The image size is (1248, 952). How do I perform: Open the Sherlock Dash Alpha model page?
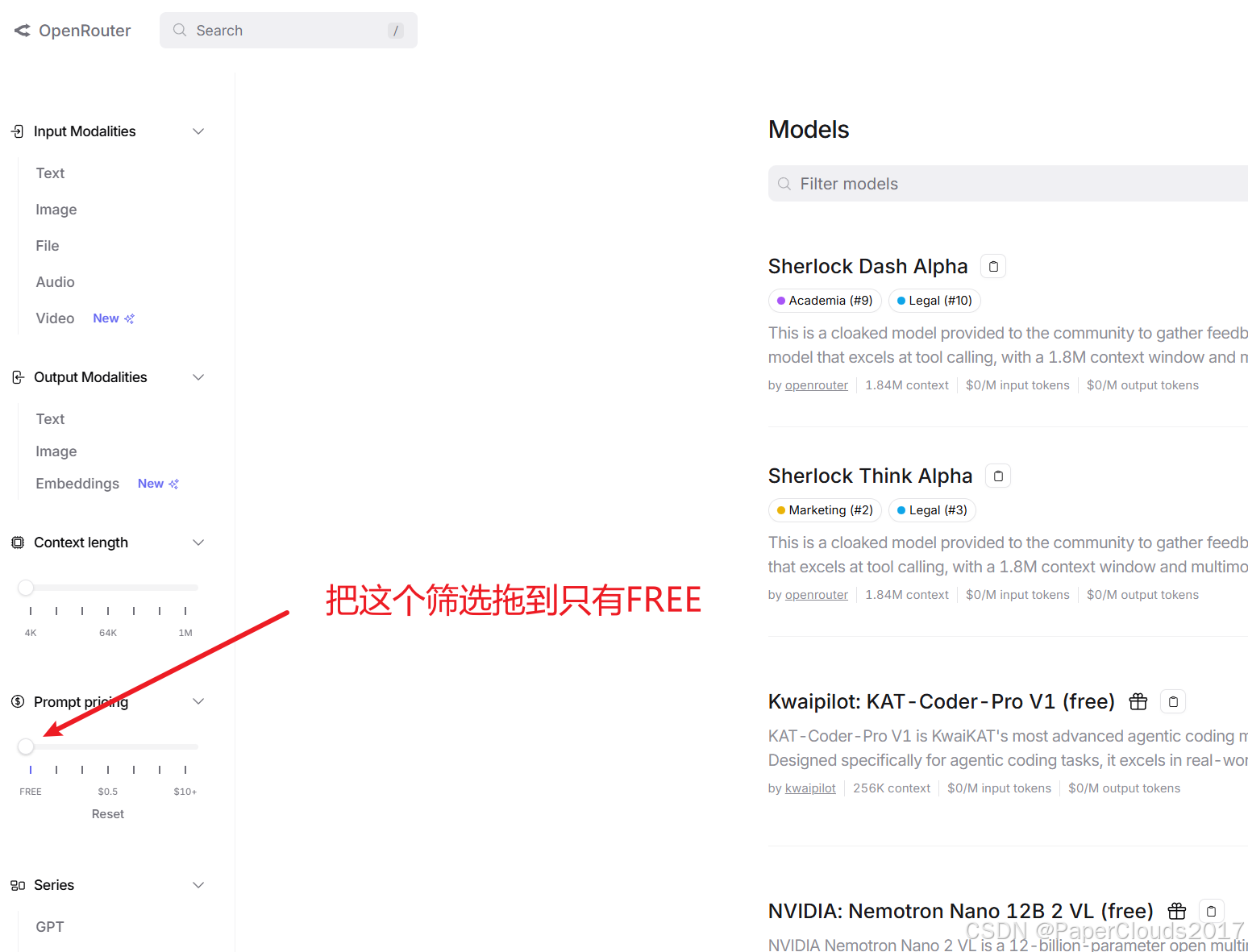click(x=867, y=266)
